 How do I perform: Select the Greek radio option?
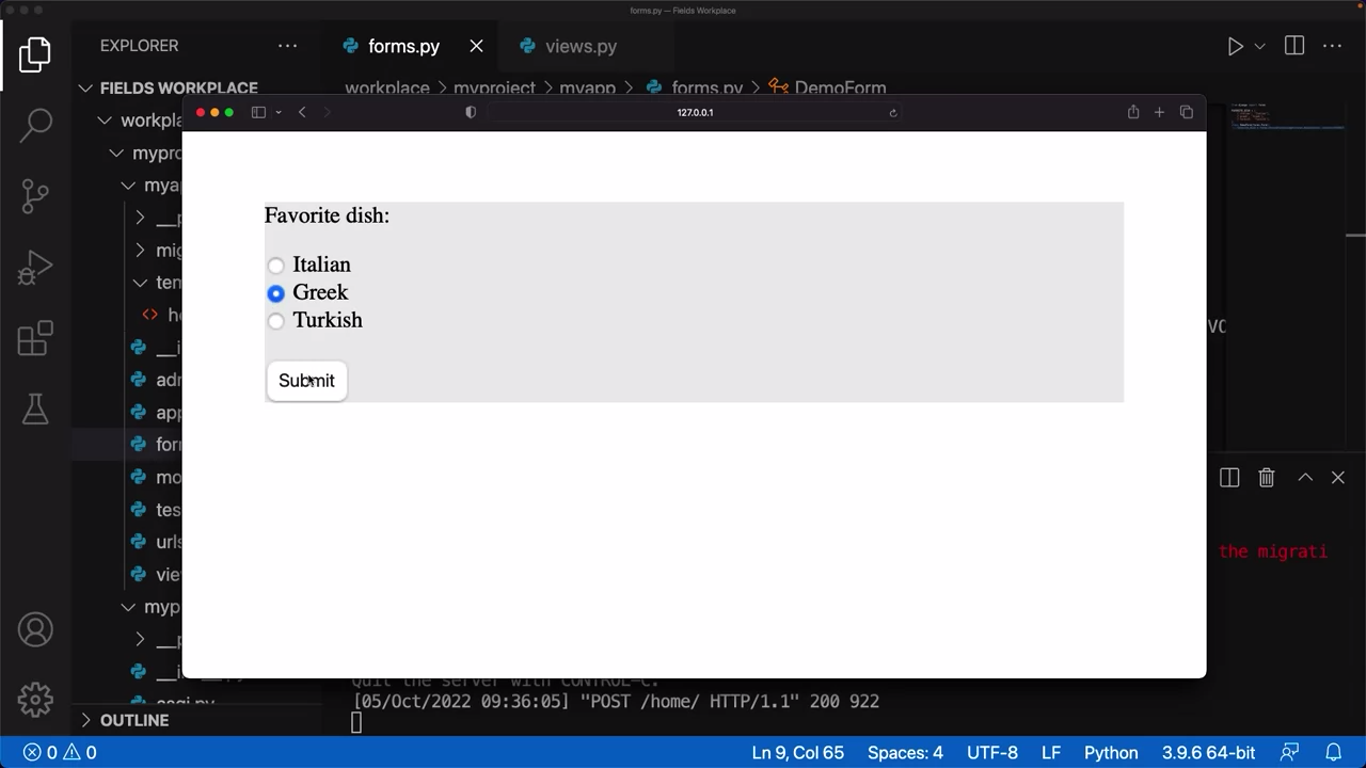click(276, 294)
